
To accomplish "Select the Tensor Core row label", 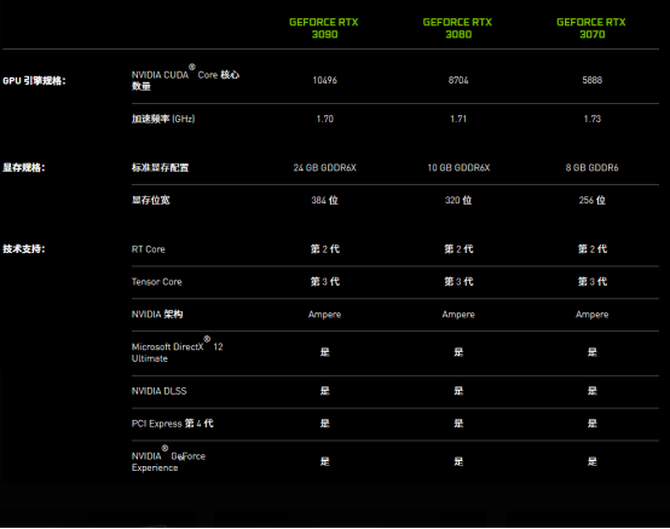I will coord(157,282).
